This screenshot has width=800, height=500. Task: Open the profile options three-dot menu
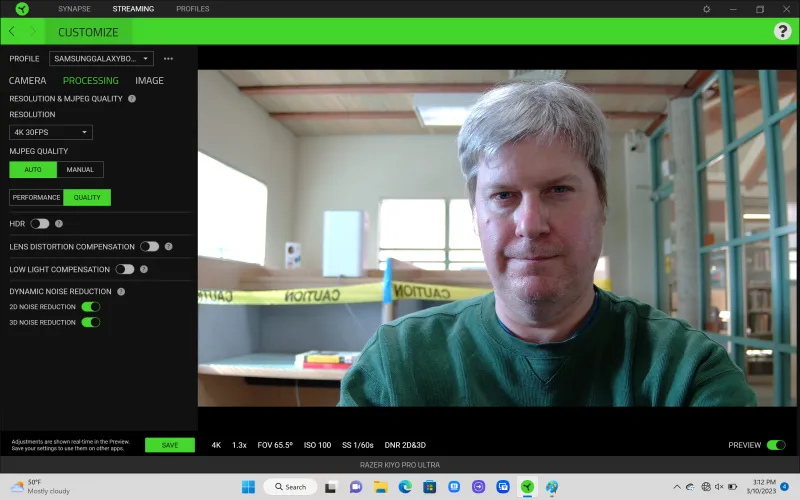168,59
